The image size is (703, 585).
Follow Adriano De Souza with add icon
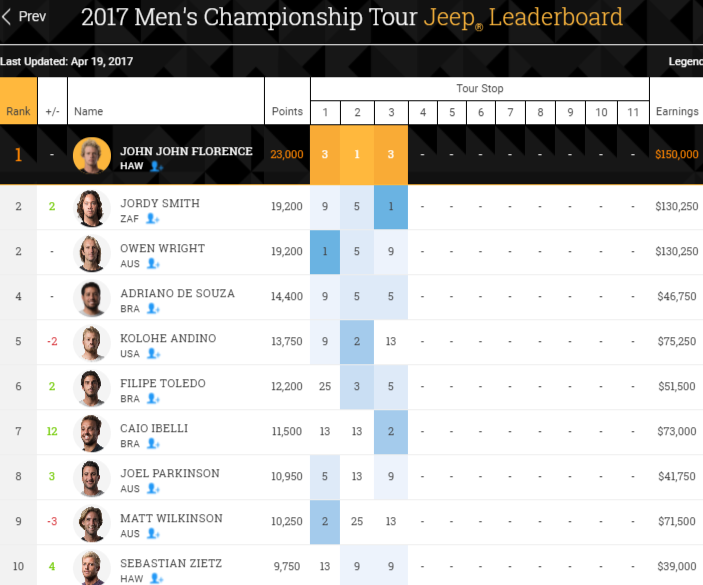153,309
